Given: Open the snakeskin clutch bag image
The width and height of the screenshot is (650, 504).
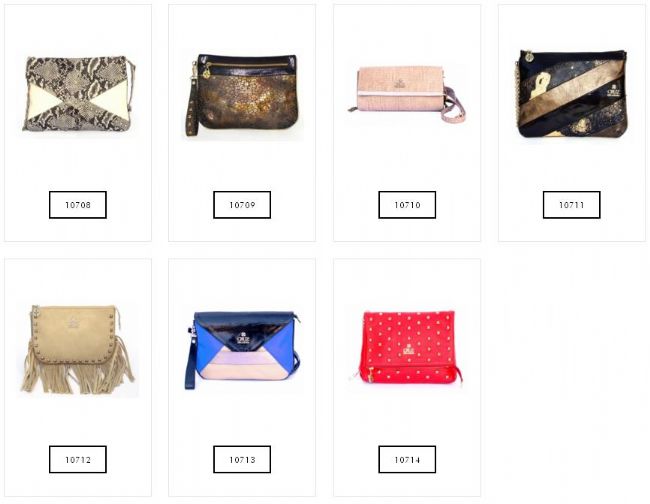Looking at the screenshot, I should click(79, 94).
